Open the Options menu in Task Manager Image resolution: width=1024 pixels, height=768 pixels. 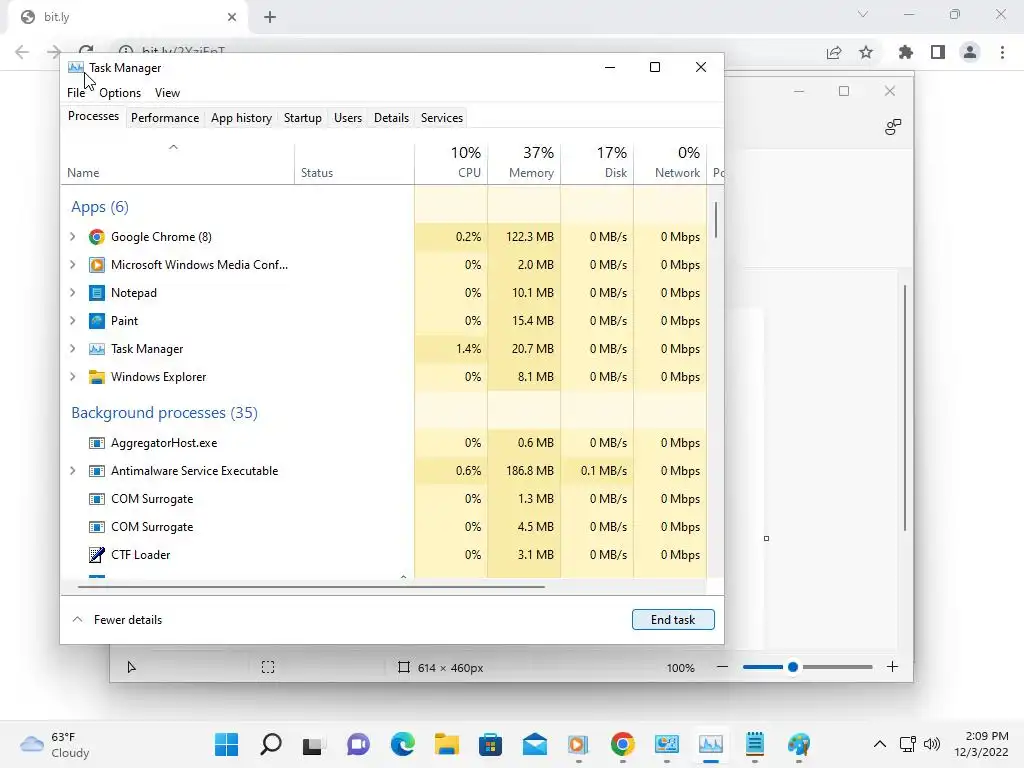[120, 93]
